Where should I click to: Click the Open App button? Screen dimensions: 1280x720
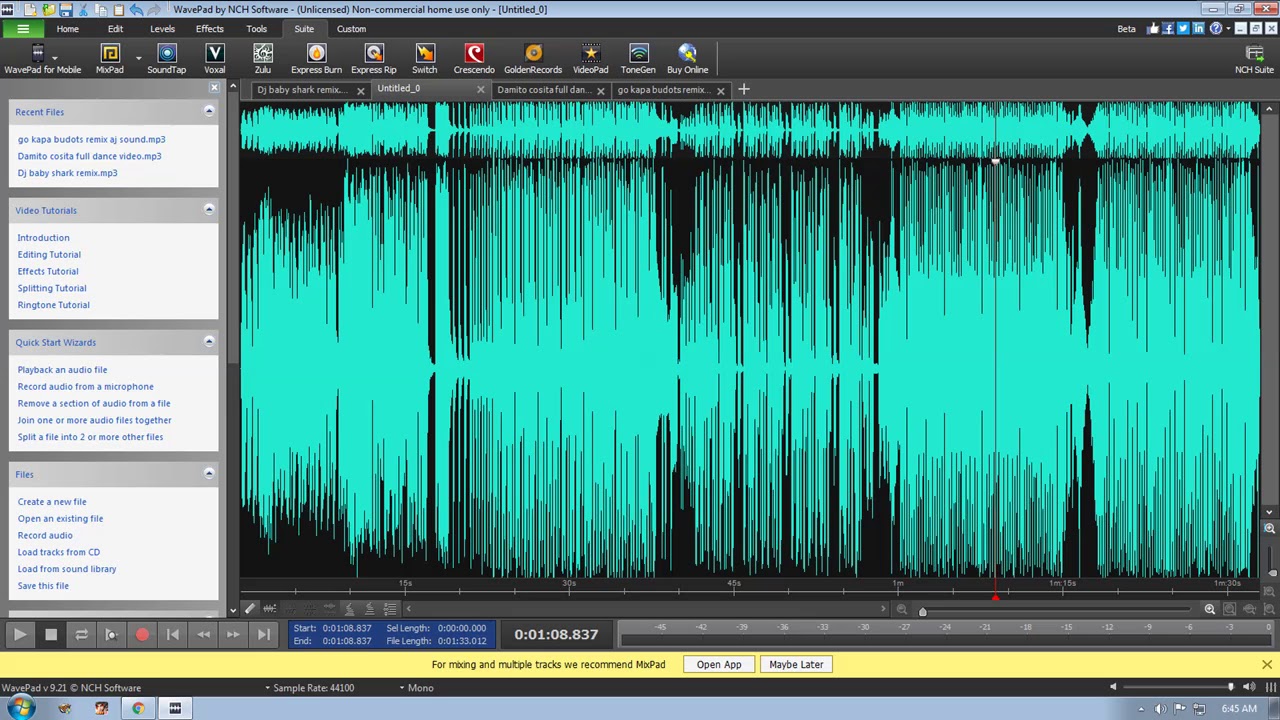click(719, 664)
